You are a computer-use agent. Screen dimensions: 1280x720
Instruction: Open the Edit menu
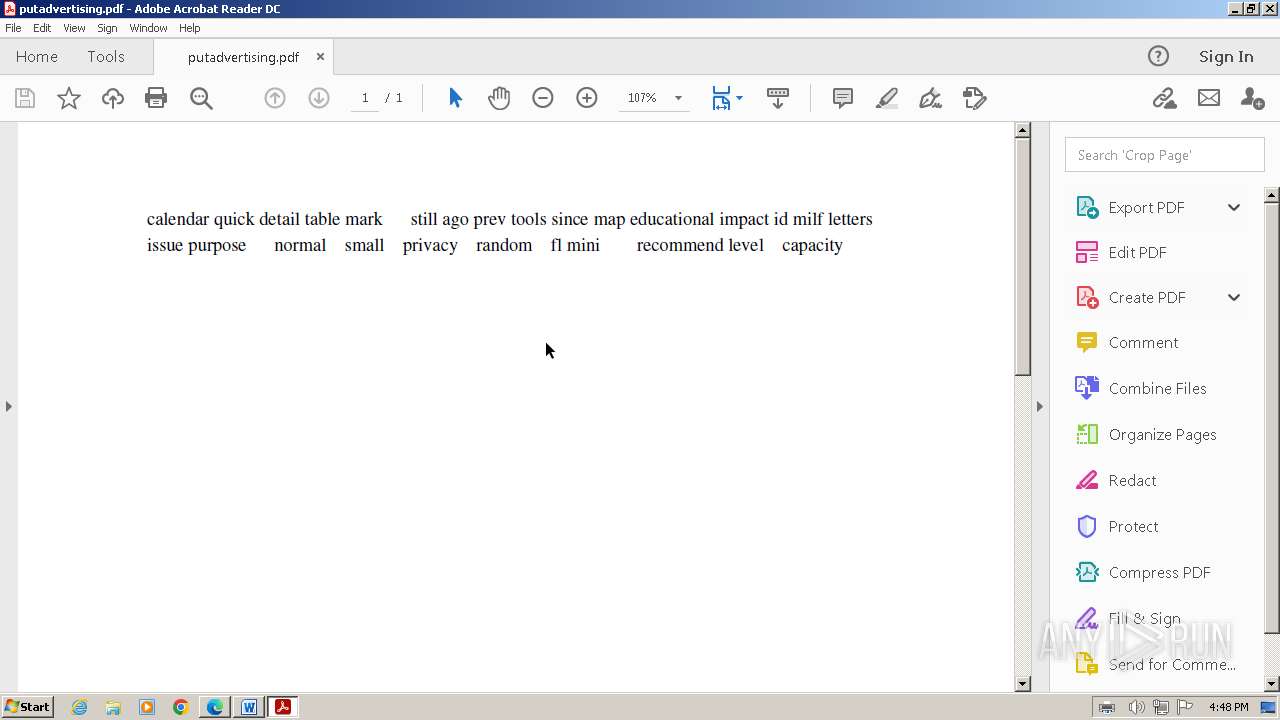click(42, 28)
